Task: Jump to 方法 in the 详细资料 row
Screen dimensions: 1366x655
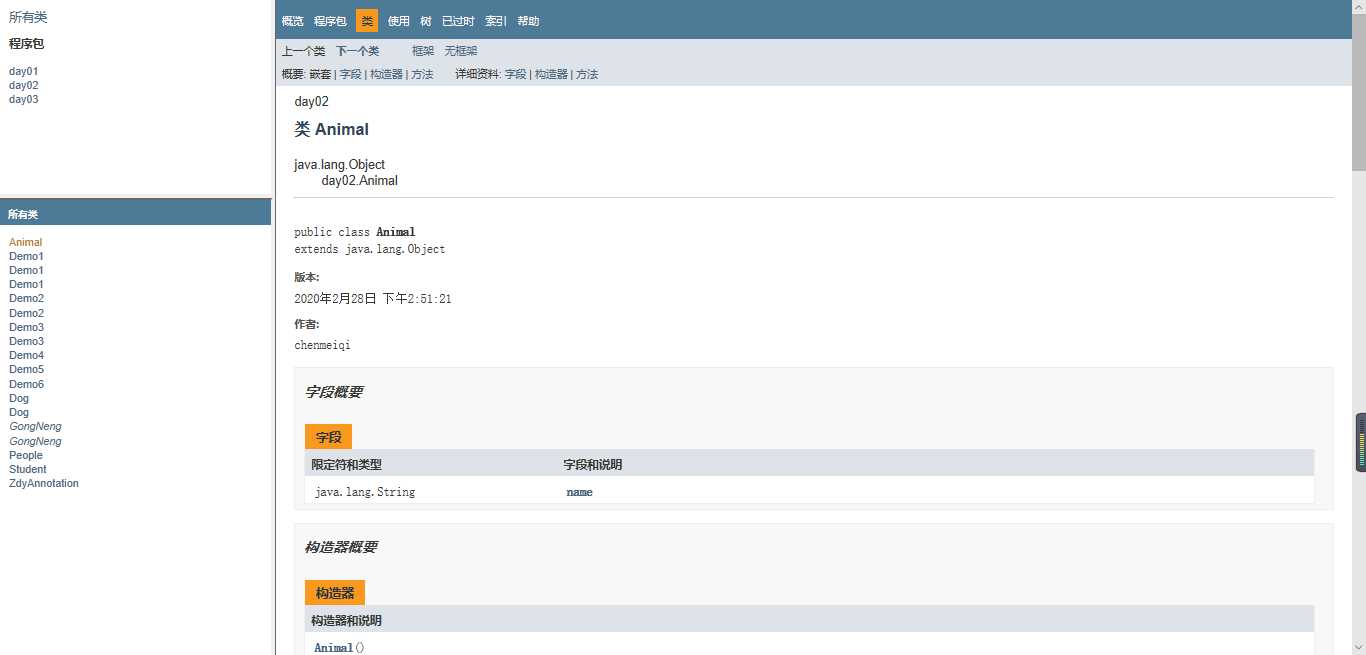Action: pos(587,74)
